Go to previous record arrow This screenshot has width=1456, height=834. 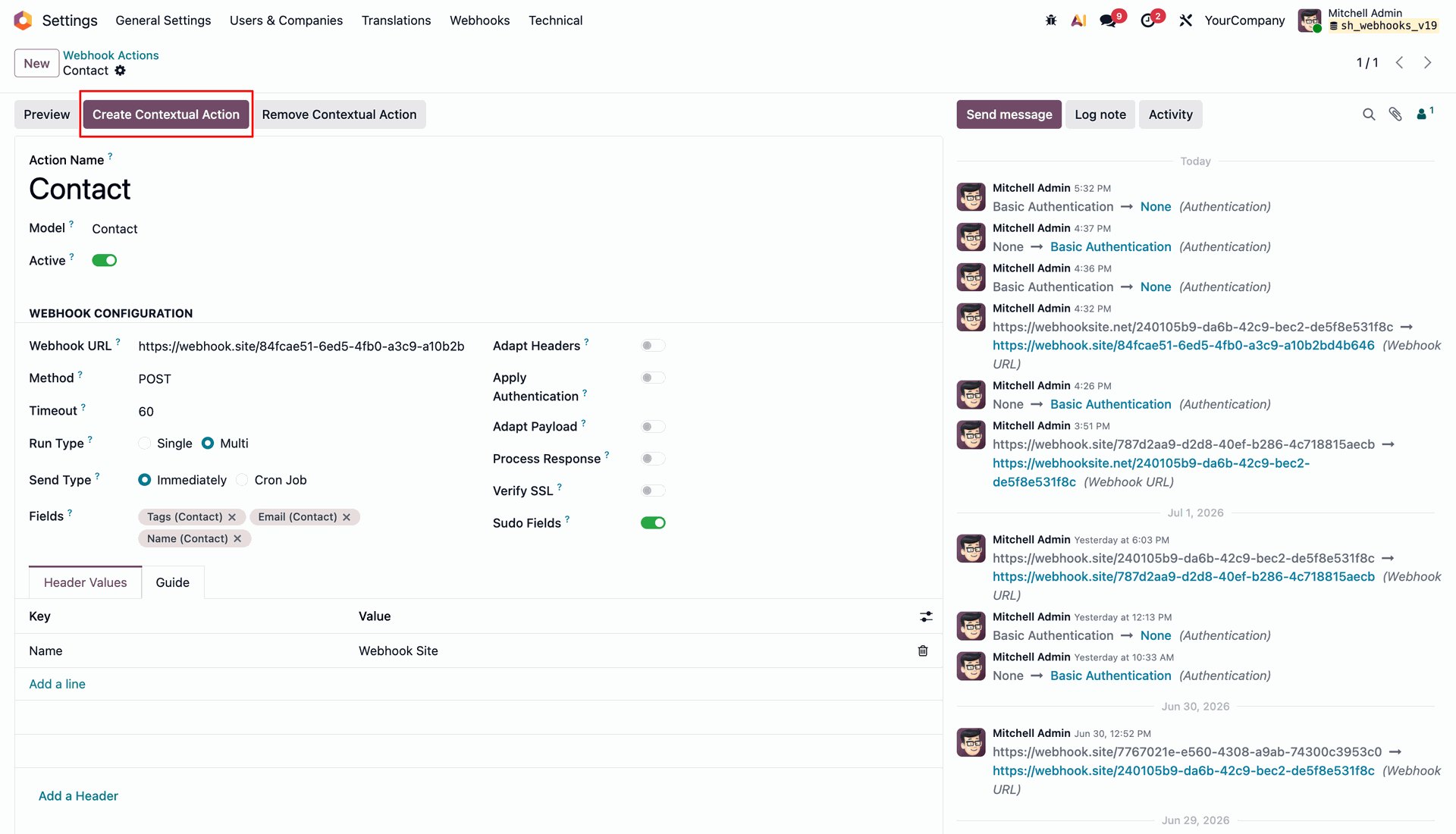(x=1400, y=63)
